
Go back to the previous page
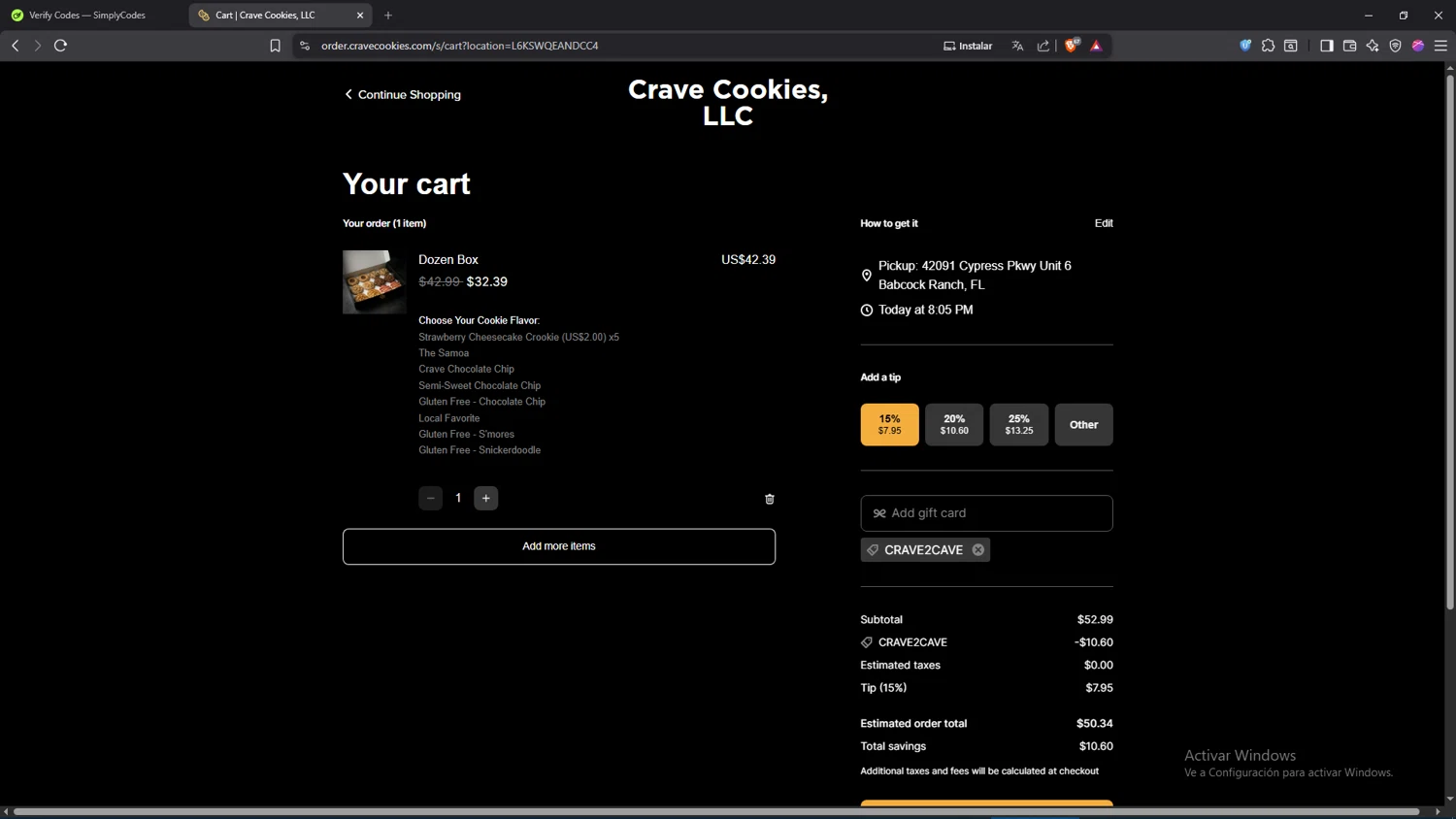coord(16,46)
